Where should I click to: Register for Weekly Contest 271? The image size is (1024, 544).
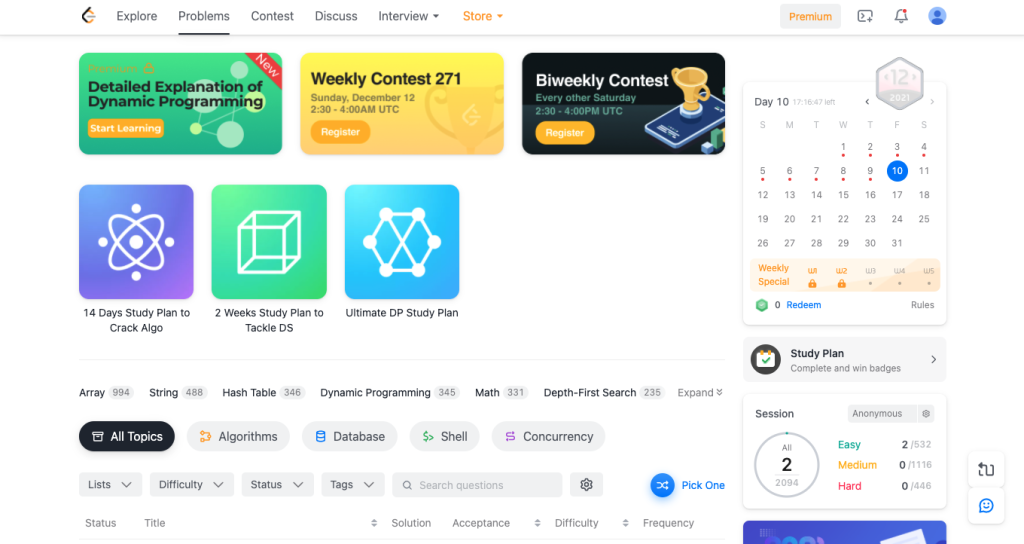340,132
